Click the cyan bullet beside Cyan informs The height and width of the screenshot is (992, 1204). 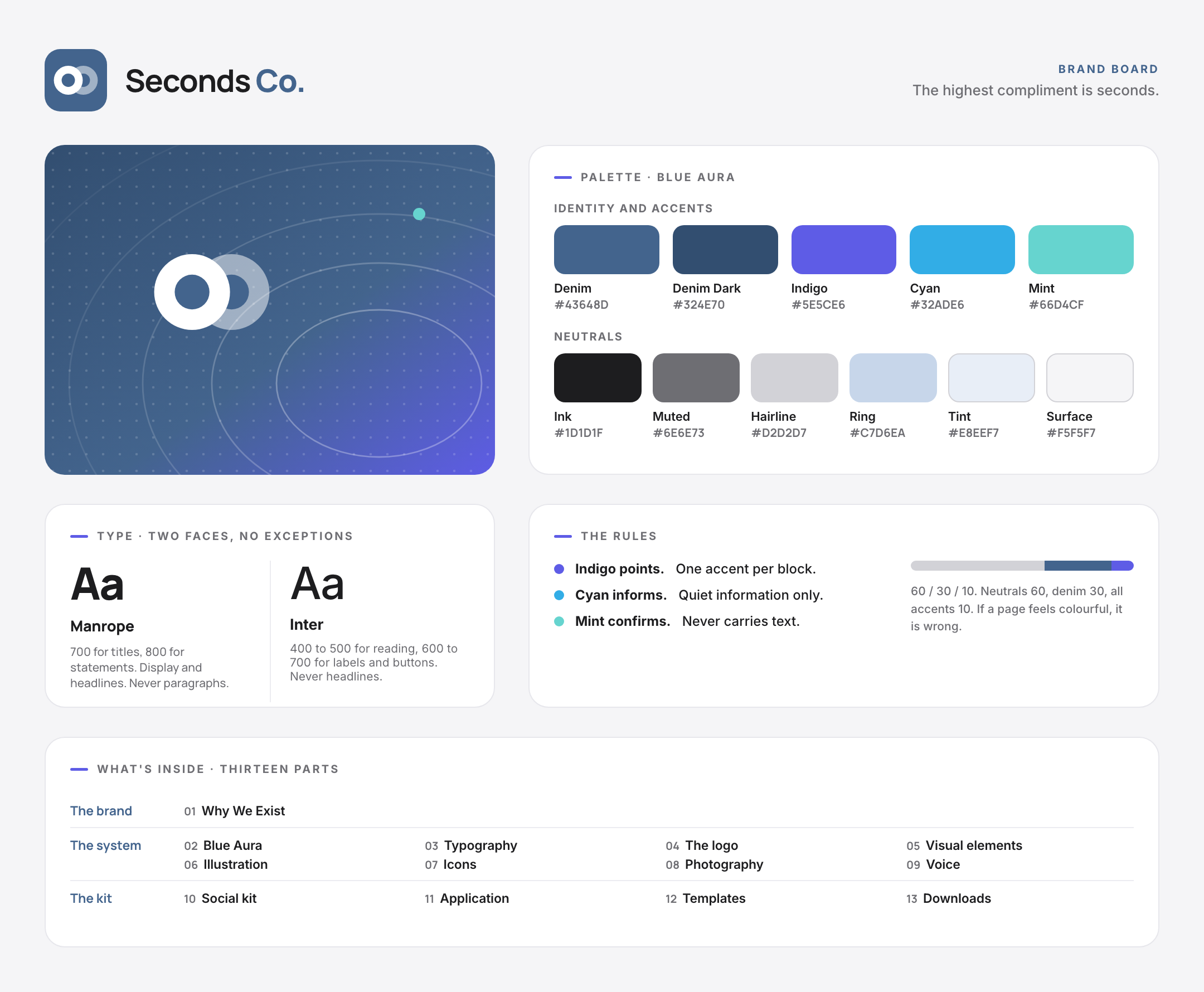560,595
